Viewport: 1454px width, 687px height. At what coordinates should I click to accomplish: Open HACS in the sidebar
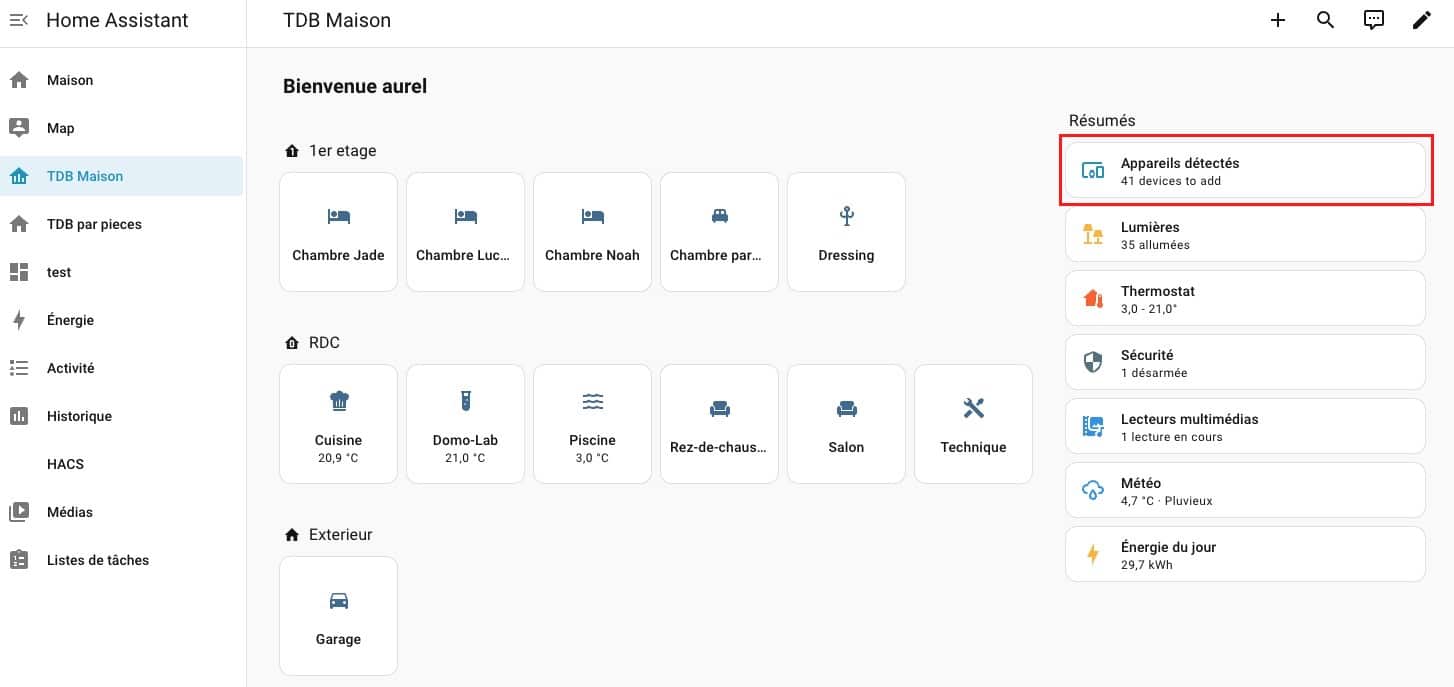click(65, 464)
